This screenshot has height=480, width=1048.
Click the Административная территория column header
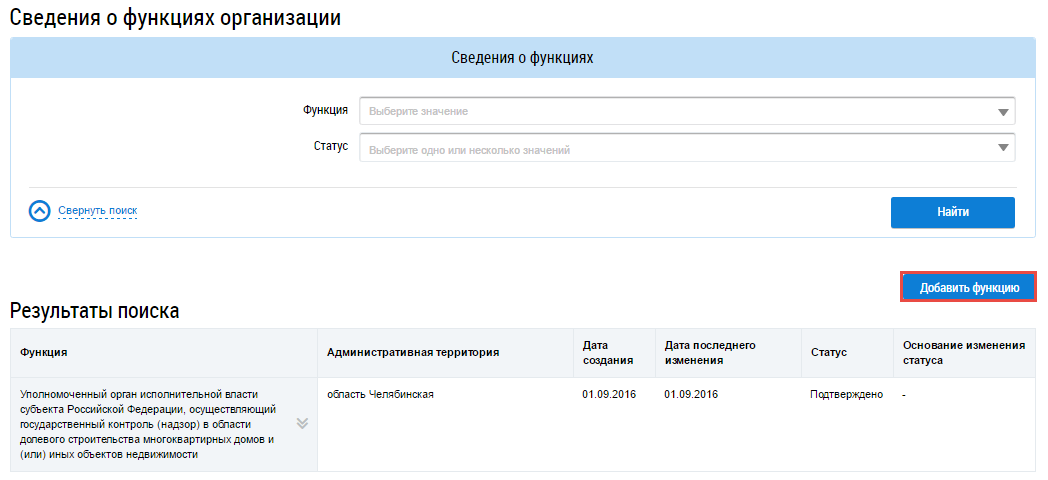pyautogui.click(x=412, y=353)
